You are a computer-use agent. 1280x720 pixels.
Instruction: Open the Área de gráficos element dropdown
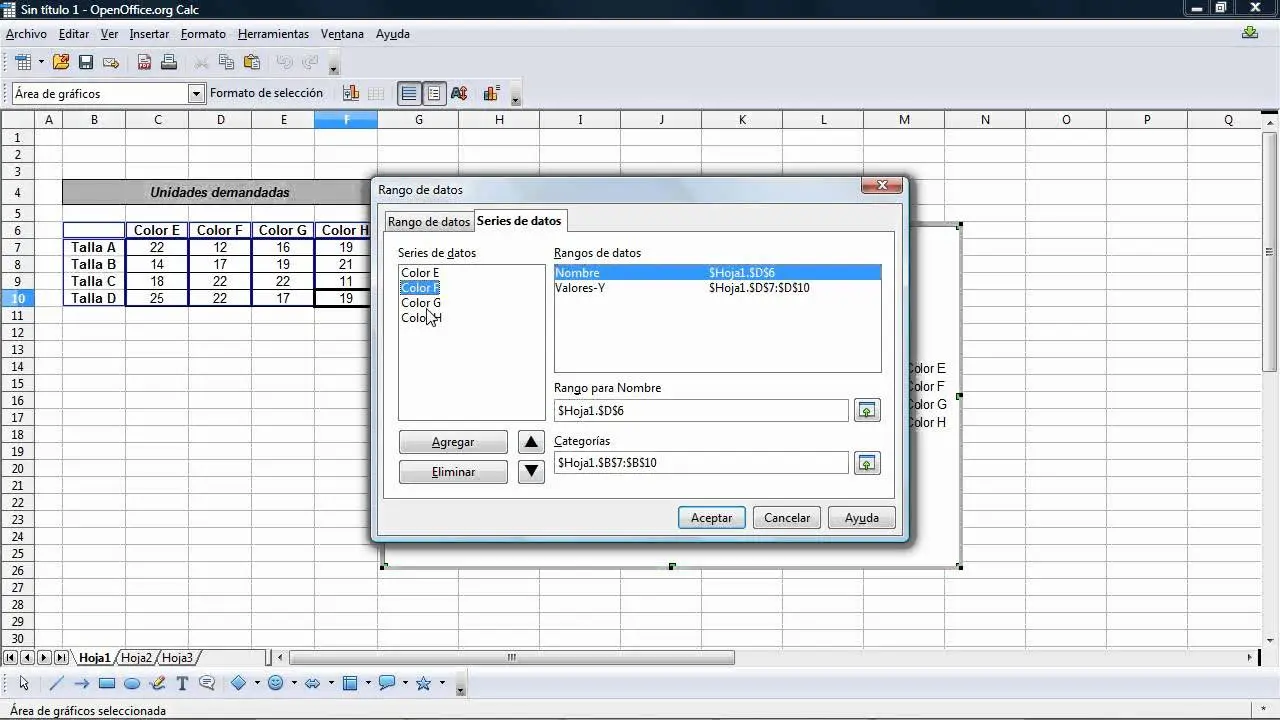[x=196, y=93]
